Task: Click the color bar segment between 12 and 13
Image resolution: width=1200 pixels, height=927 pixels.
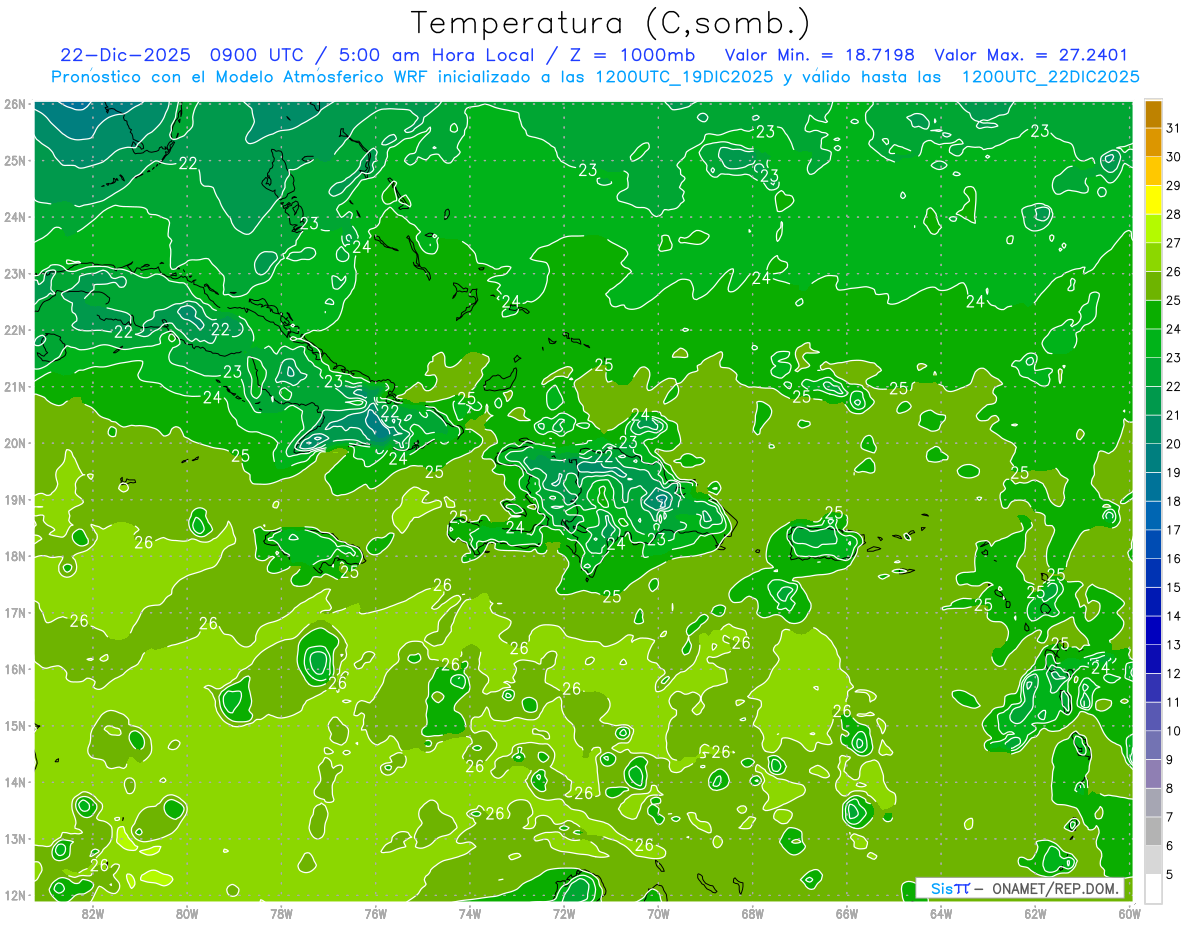Action: [1153, 659]
